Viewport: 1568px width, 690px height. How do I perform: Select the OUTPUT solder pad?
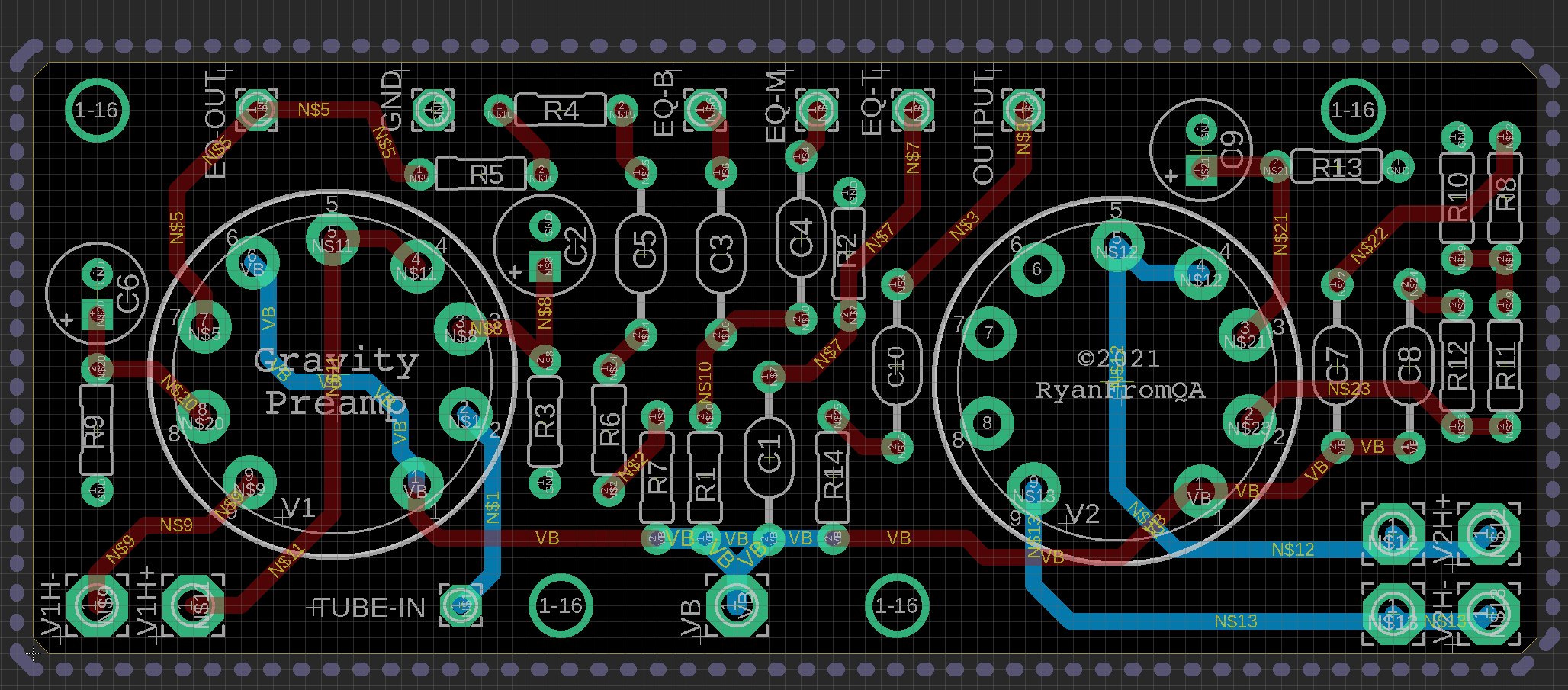click(x=1023, y=110)
